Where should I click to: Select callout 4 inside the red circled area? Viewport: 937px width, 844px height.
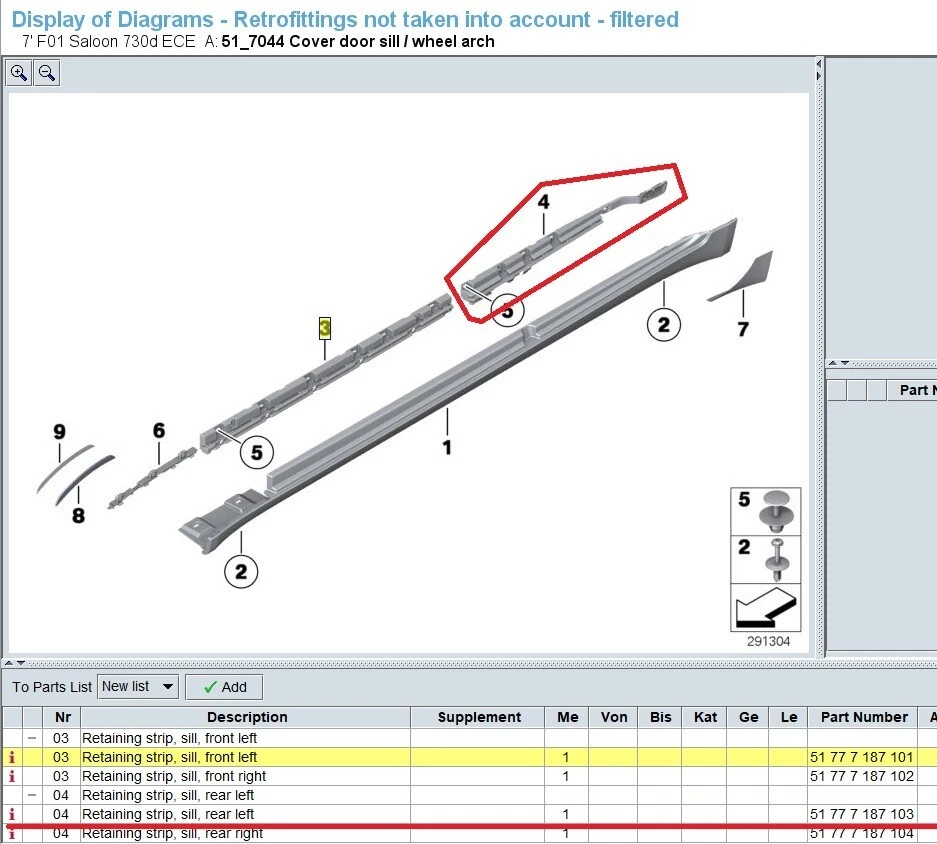(x=543, y=203)
